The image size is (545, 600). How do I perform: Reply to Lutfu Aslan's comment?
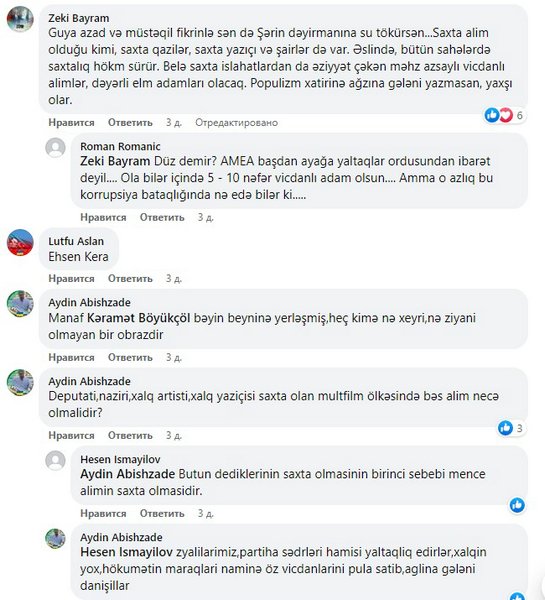tap(130, 279)
